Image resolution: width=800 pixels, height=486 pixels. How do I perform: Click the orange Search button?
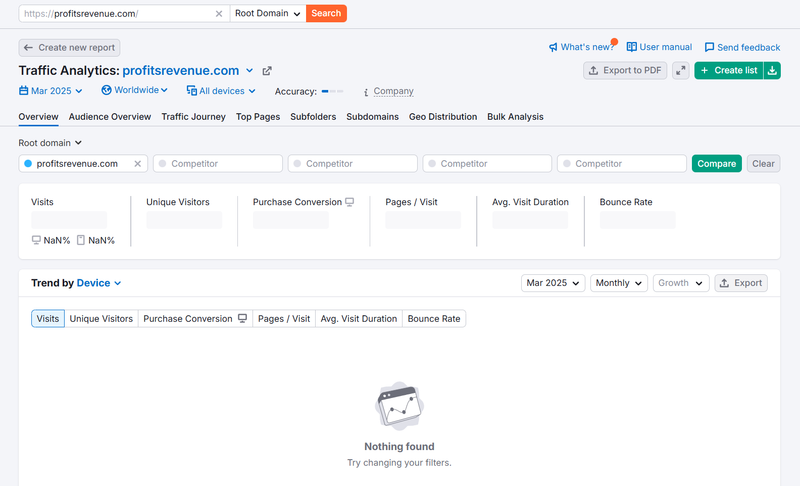[326, 14]
